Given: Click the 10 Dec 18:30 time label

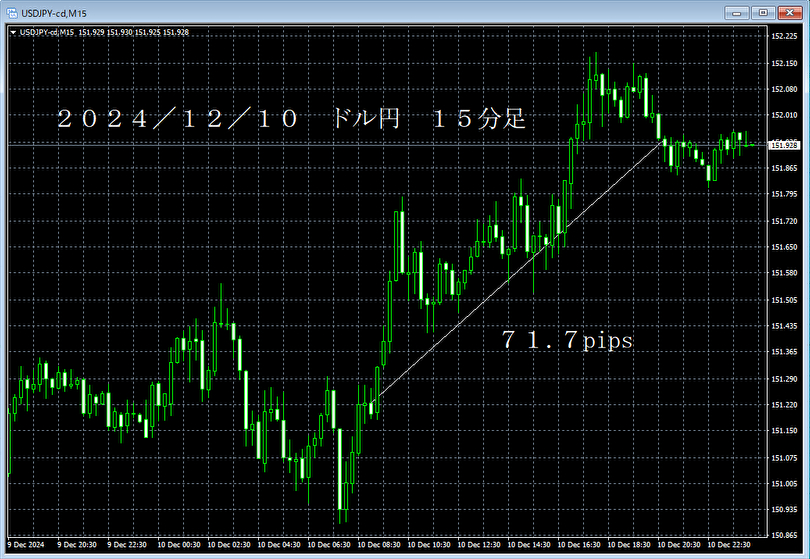Looking at the screenshot, I should (629, 545).
